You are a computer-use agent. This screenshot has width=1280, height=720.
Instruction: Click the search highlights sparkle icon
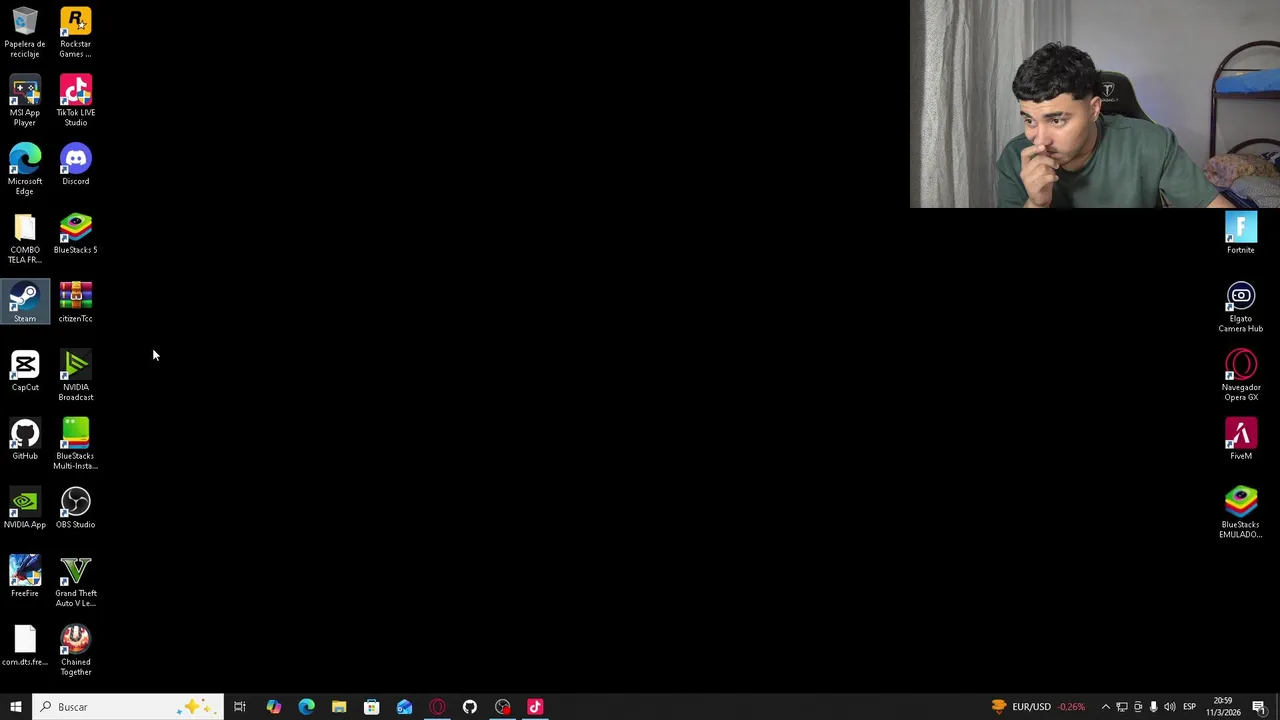point(195,707)
